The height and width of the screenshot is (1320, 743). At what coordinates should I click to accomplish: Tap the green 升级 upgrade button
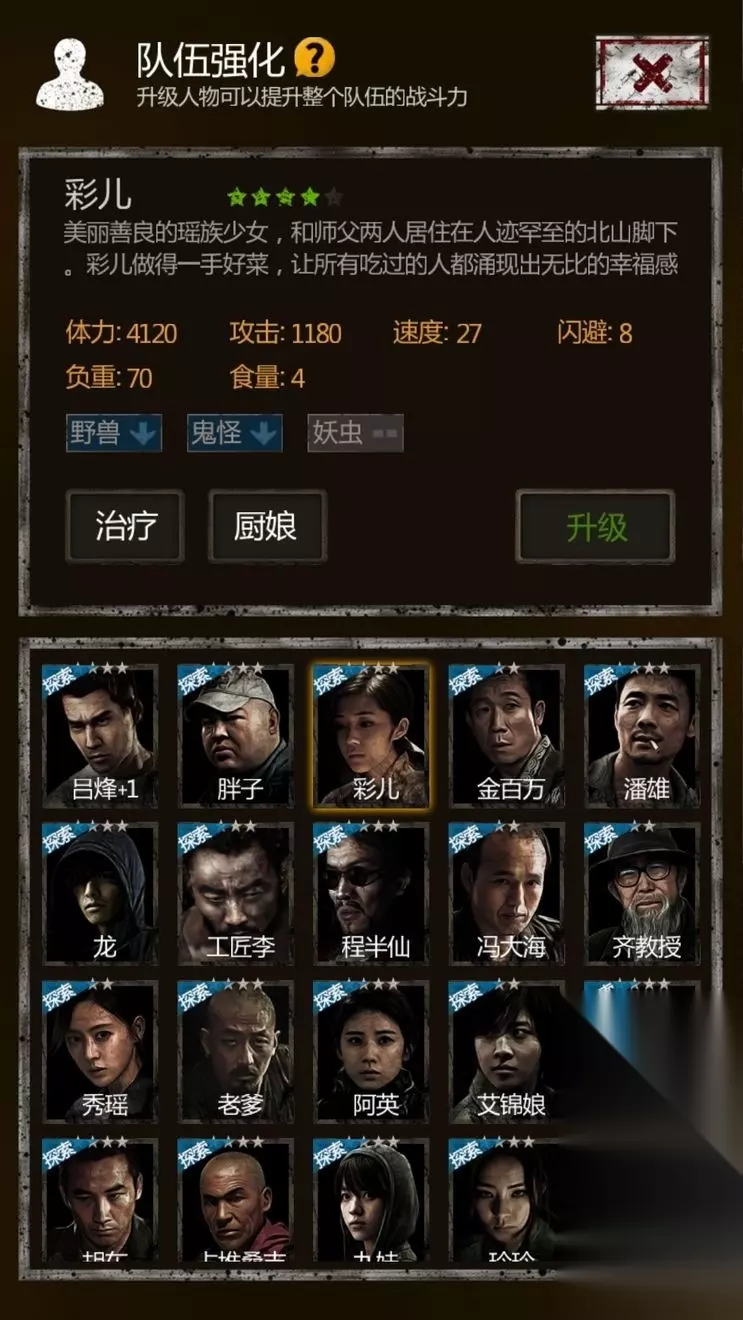coord(596,526)
